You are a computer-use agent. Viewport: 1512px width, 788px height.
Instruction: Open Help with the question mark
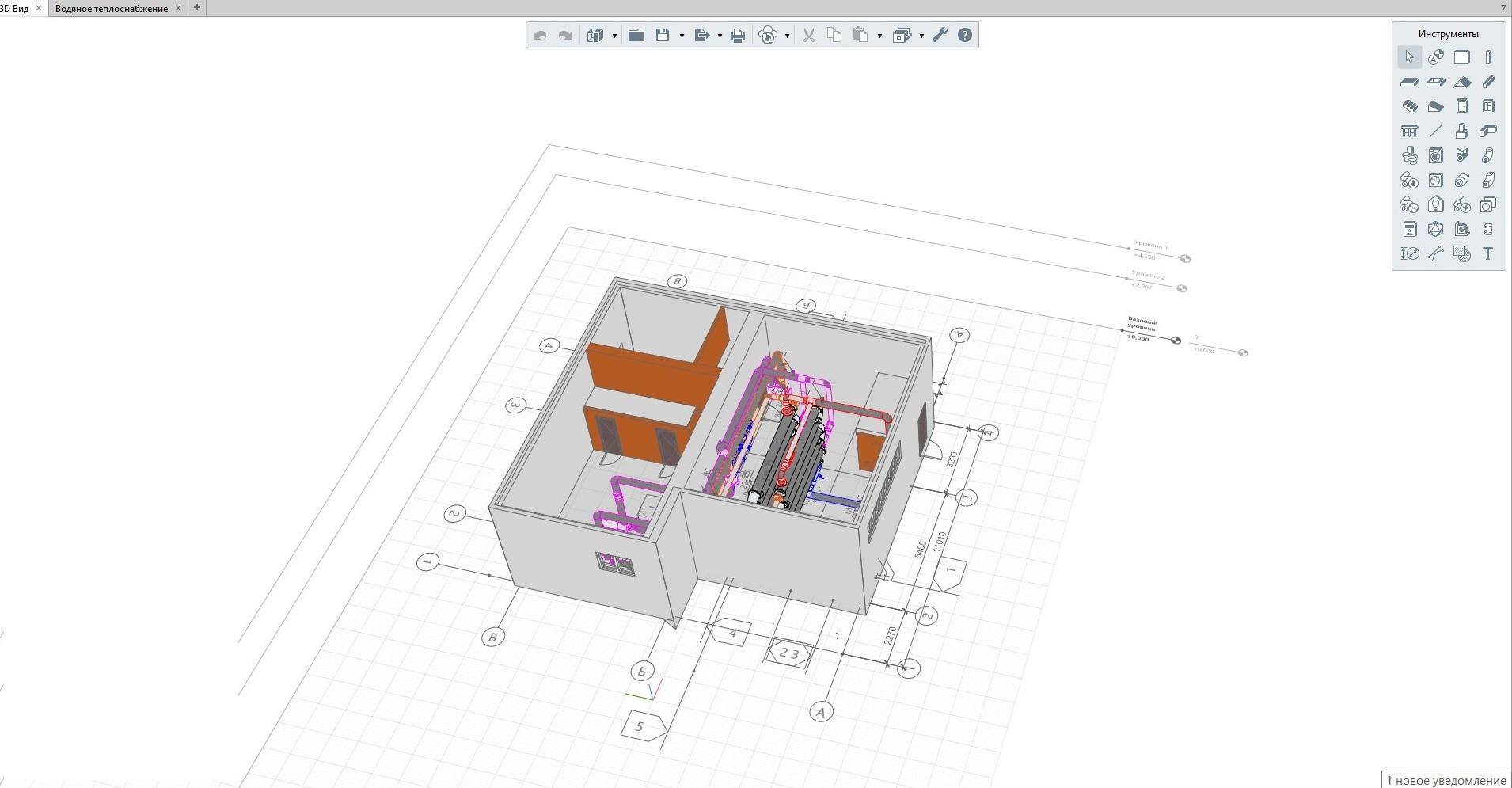(964, 35)
